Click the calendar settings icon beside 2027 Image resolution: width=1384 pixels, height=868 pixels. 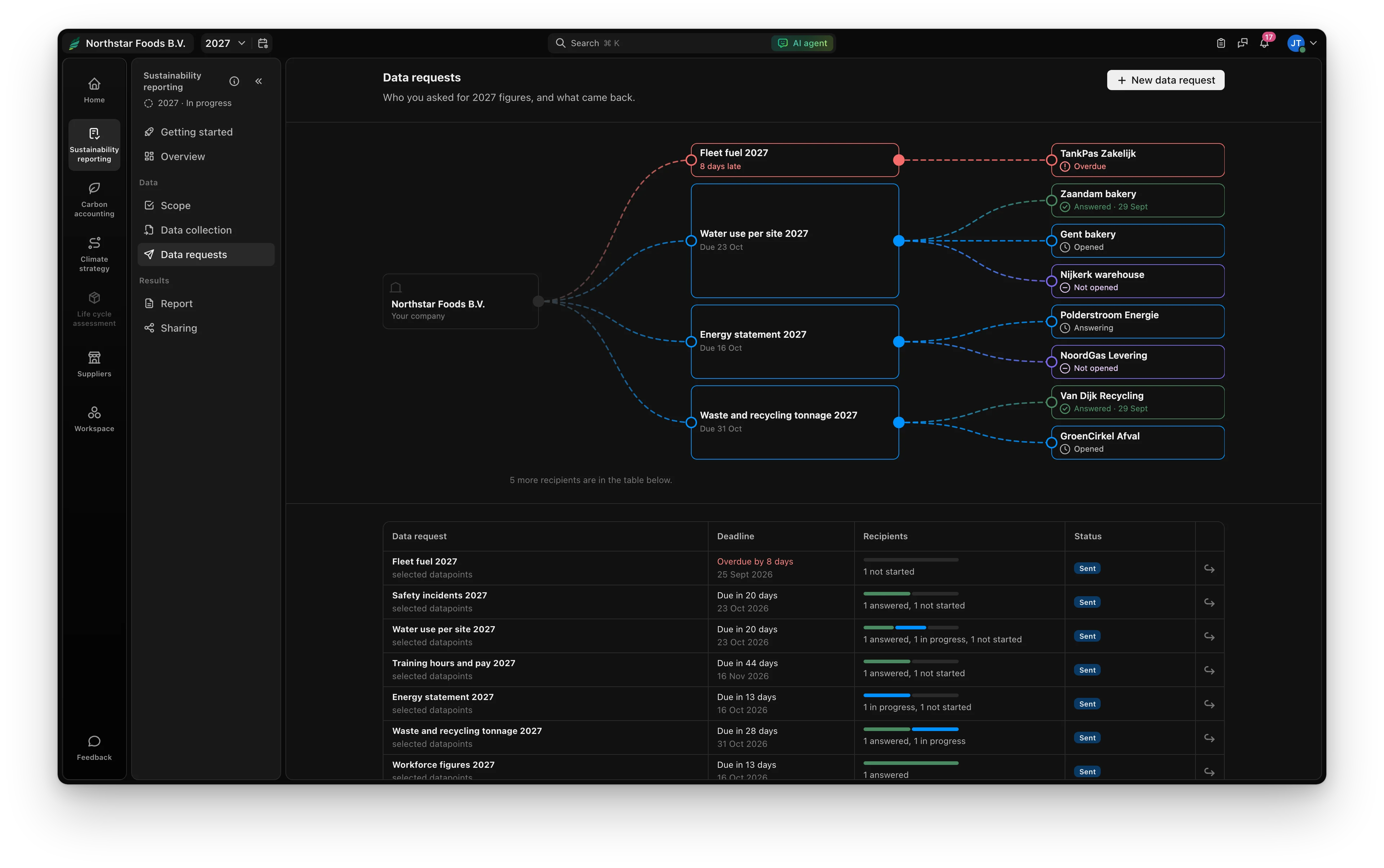[x=263, y=43]
